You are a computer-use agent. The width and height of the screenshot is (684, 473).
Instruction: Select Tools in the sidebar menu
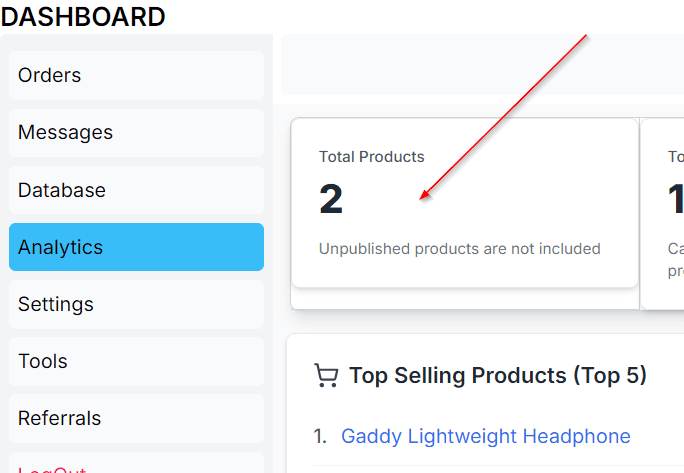tap(136, 361)
